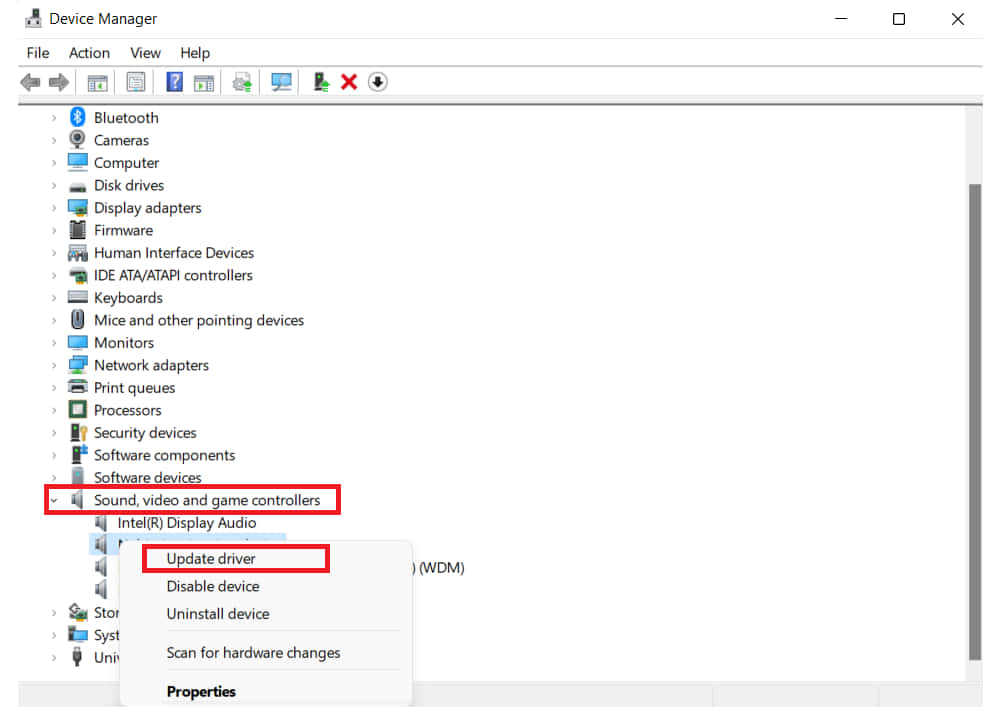Click the Device Manager title bar icon
Viewport: 992px width, 722px height.
click(33, 19)
